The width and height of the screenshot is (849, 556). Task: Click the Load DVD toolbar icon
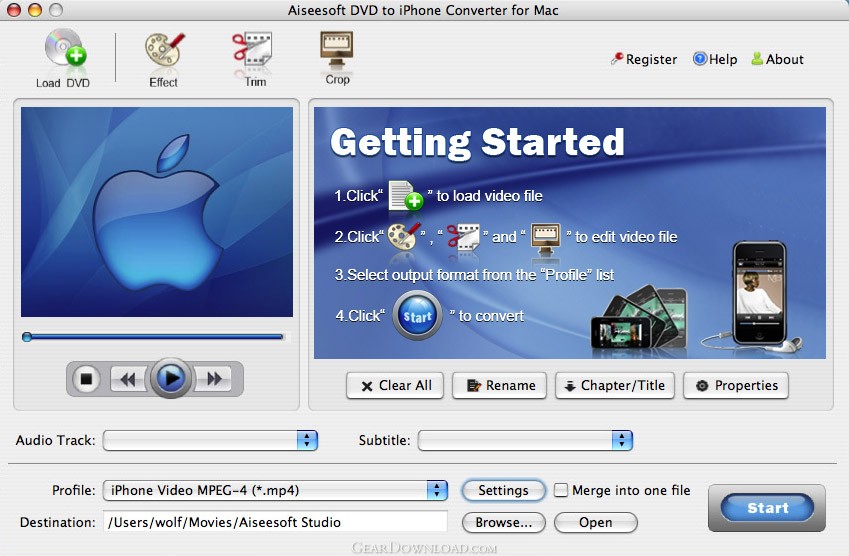coord(64,57)
